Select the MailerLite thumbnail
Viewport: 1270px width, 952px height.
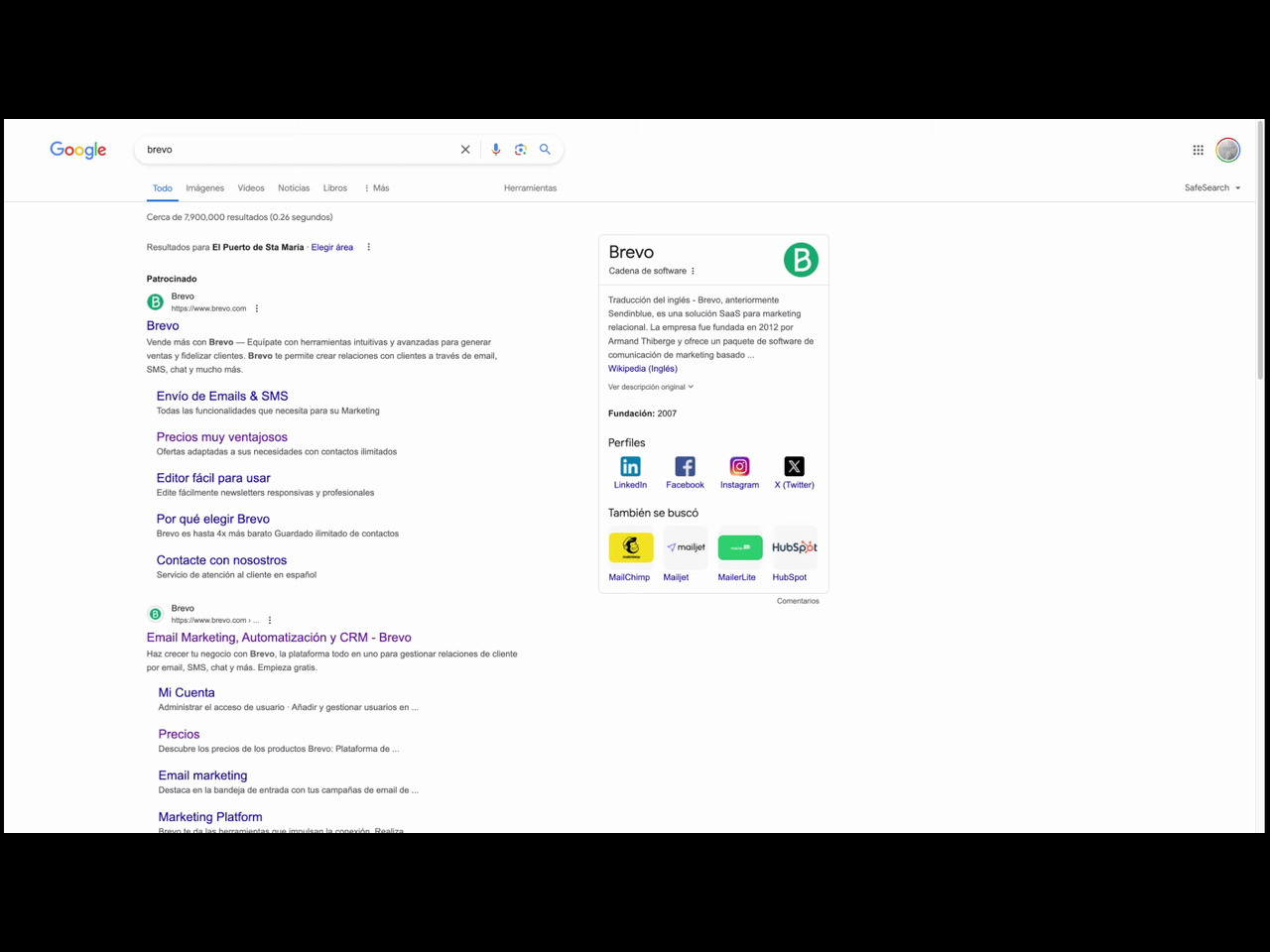pyautogui.click(x=740, y=547)
